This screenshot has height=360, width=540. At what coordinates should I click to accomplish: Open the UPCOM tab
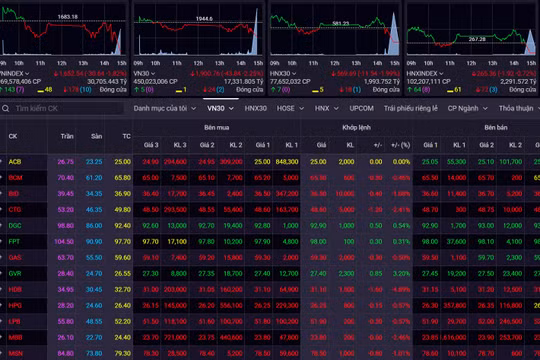(361, 109)
